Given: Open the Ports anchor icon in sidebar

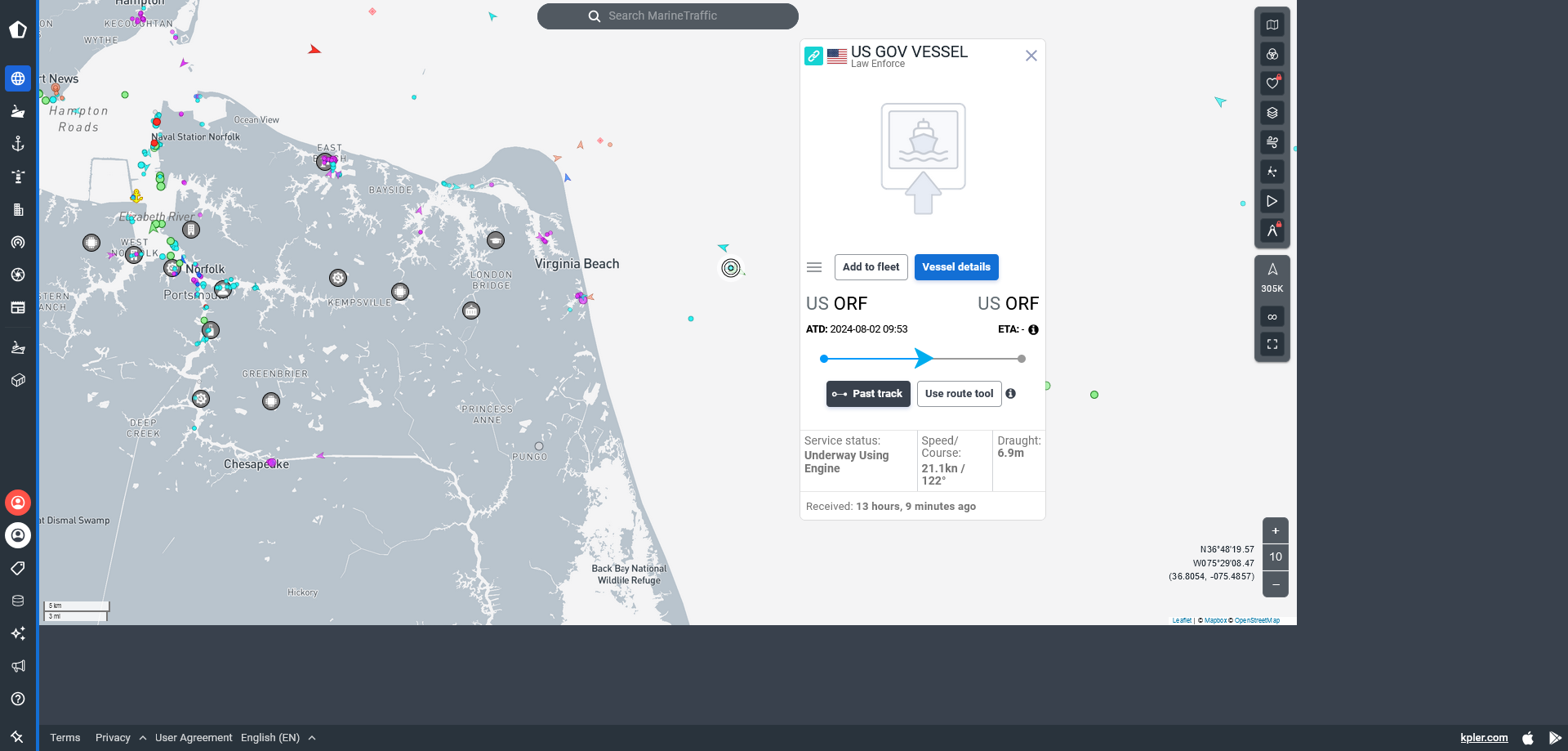Looking at the screenshot, I should click(x=18, y=144).
